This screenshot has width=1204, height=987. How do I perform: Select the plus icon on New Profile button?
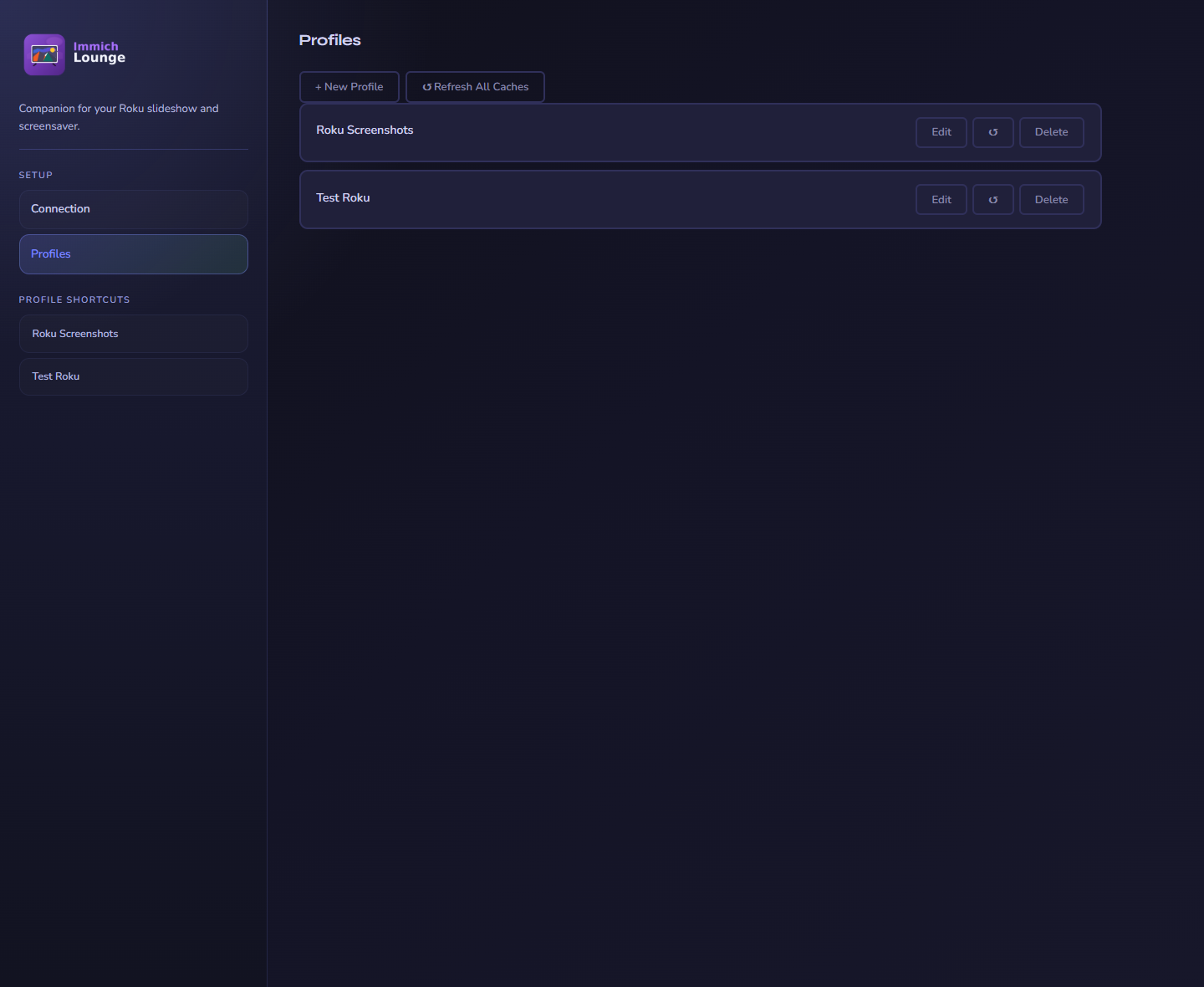tap(318, 86)
